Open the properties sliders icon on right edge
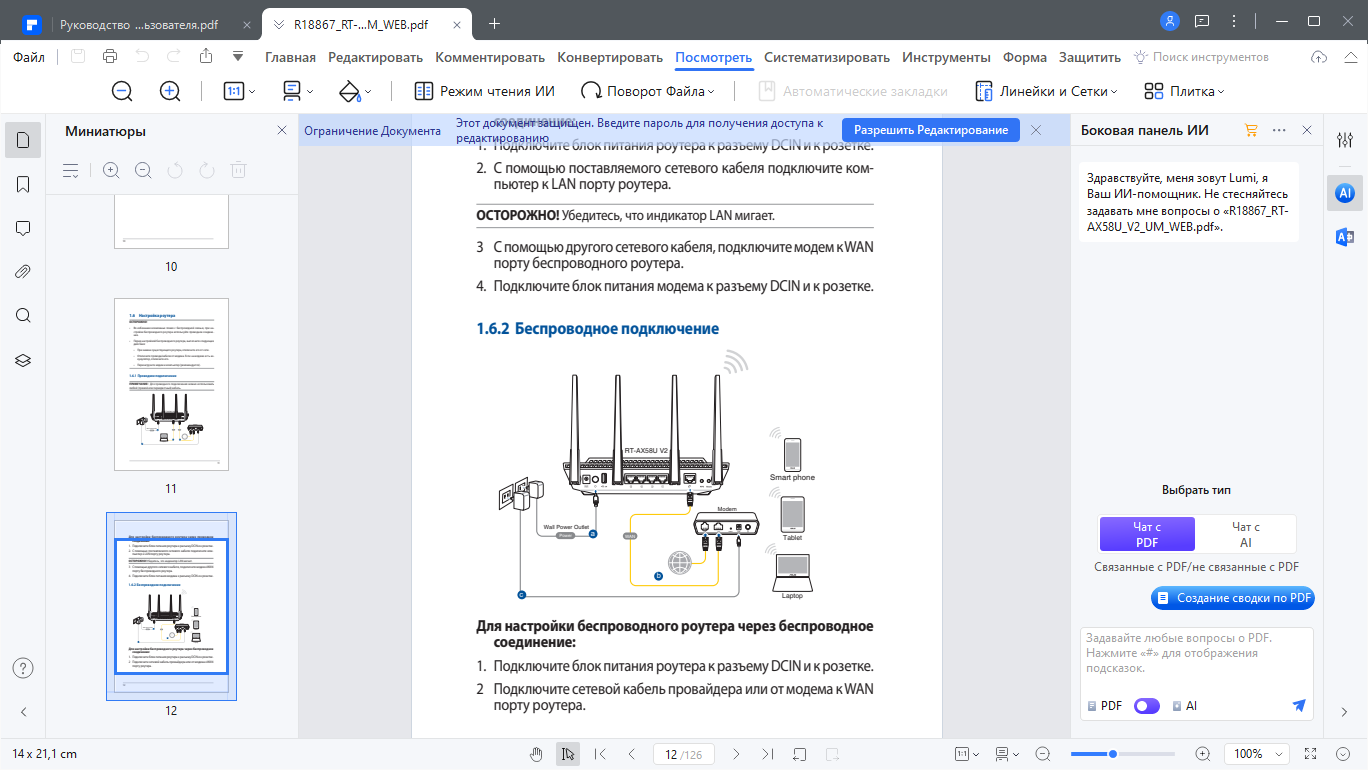 (1345, 140)
